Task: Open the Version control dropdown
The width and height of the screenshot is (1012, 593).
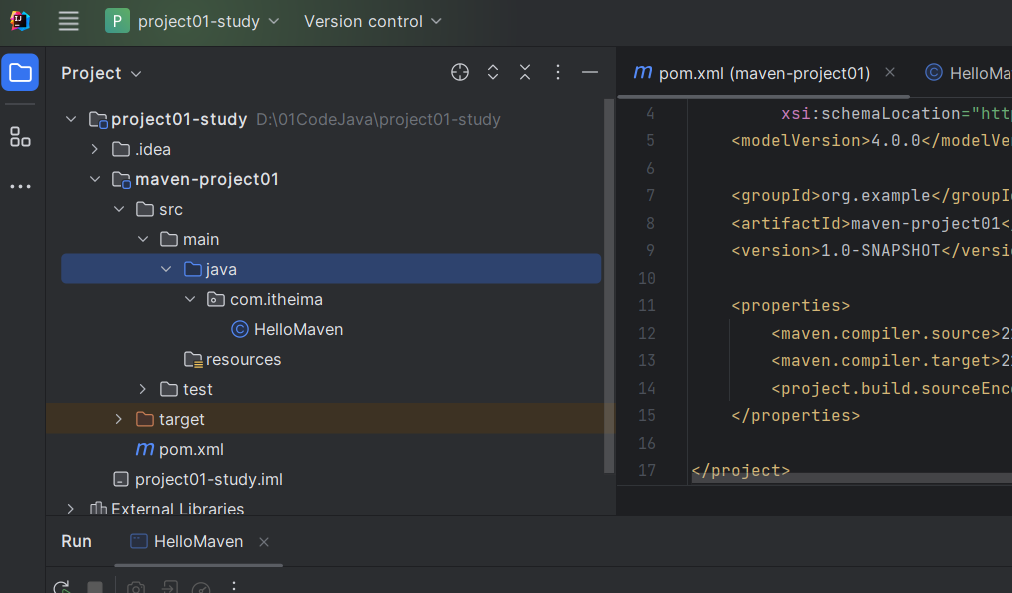Action: [372, 21]
